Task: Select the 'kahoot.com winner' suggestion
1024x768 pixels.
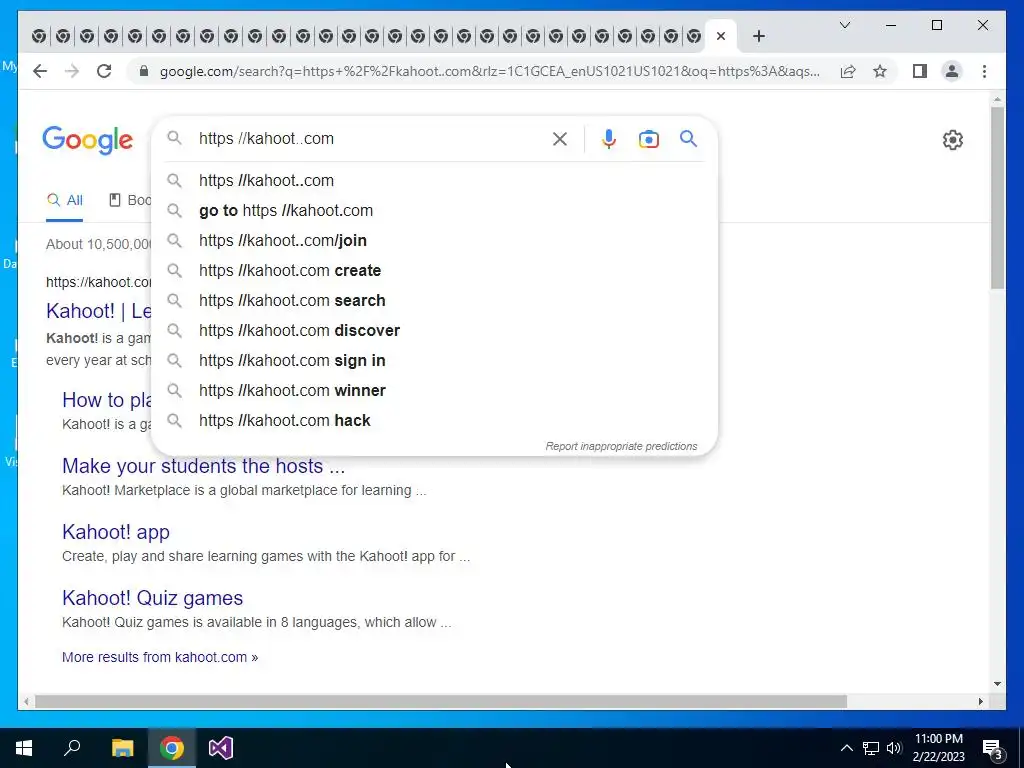Action: pos(434,391)
